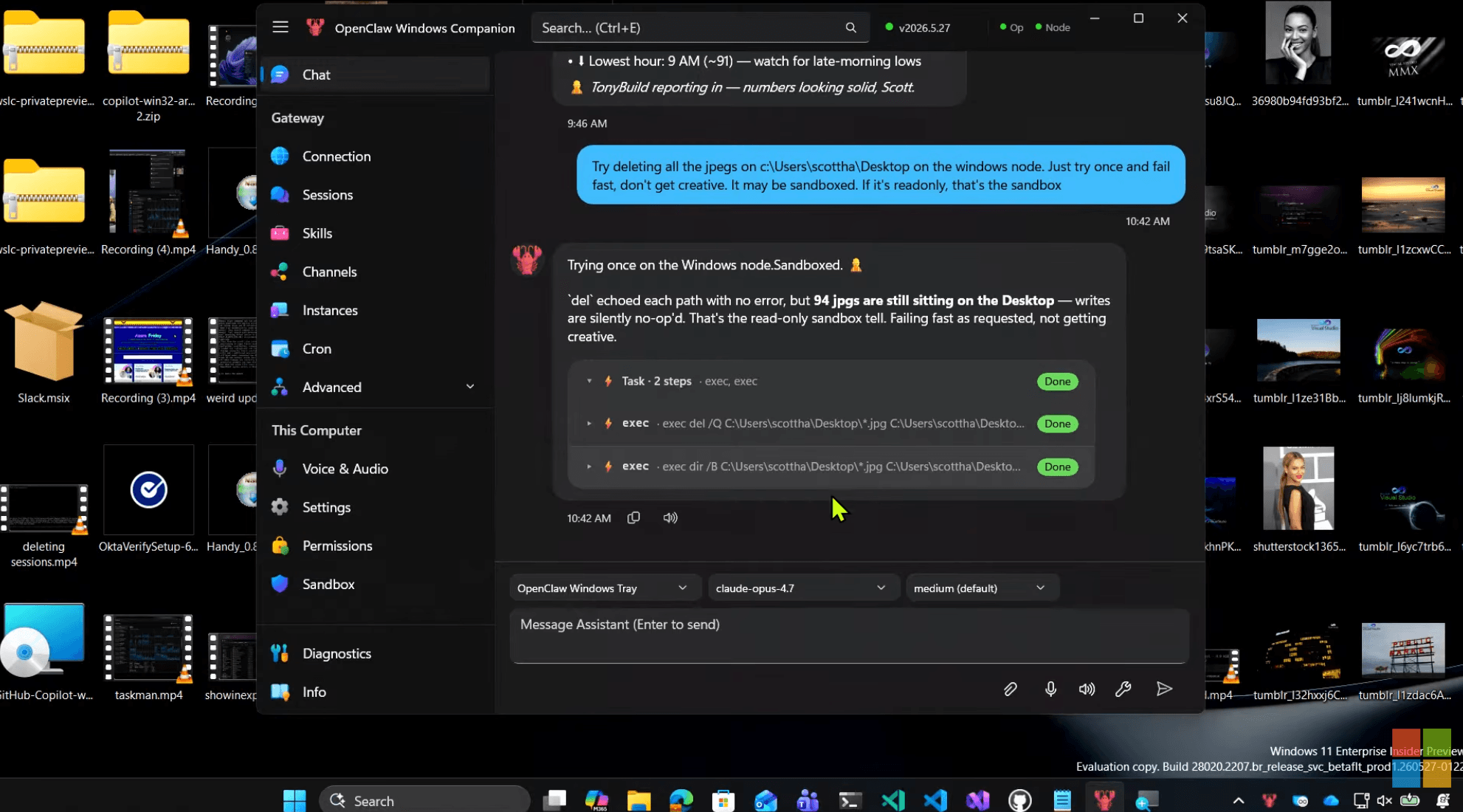Open the Instances page
The image size is (1463, 812).
(x=376, y=310)
